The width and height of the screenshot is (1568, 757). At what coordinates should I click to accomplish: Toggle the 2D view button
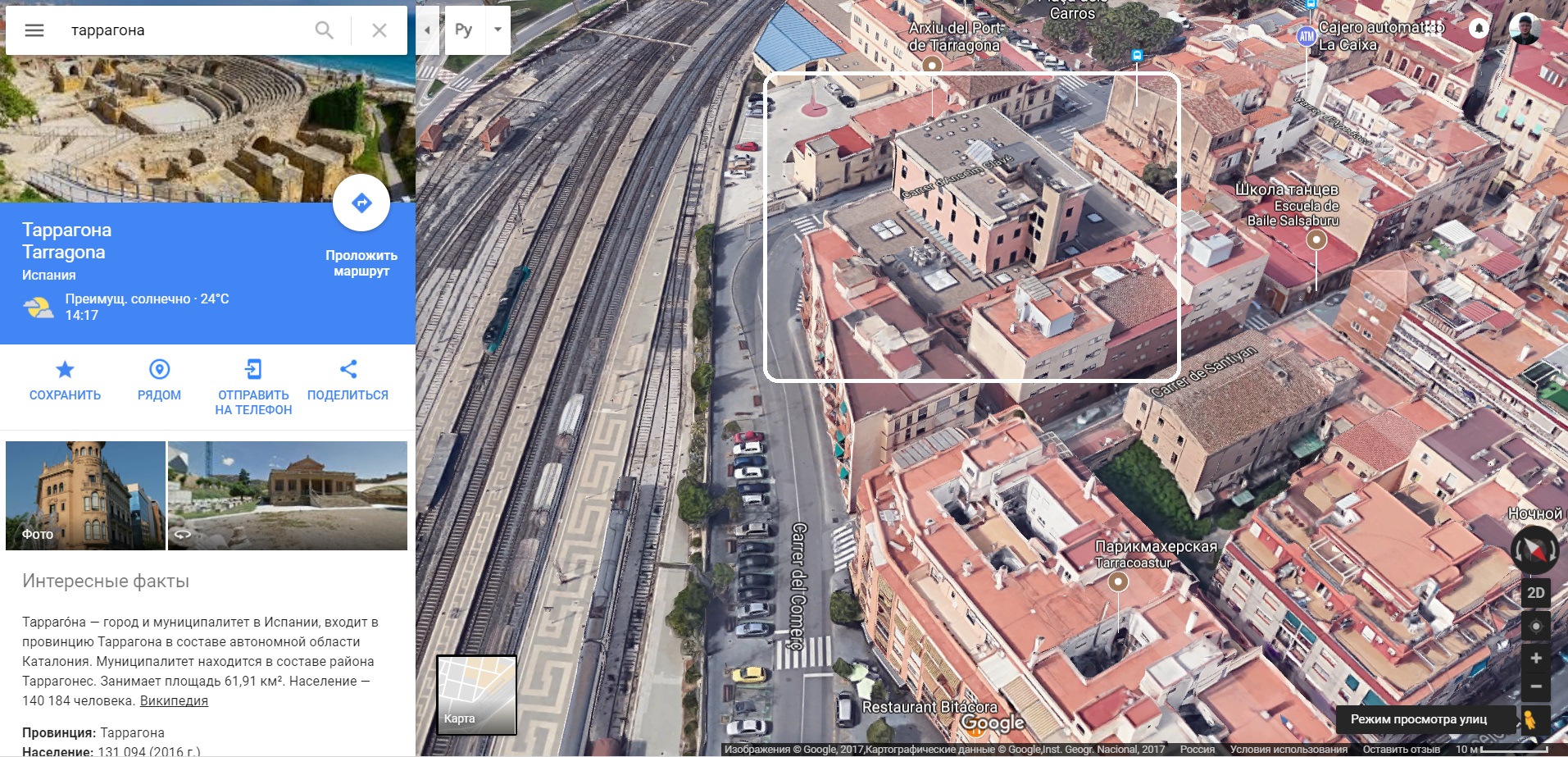pyautogui.click(x=1536, y=593)
